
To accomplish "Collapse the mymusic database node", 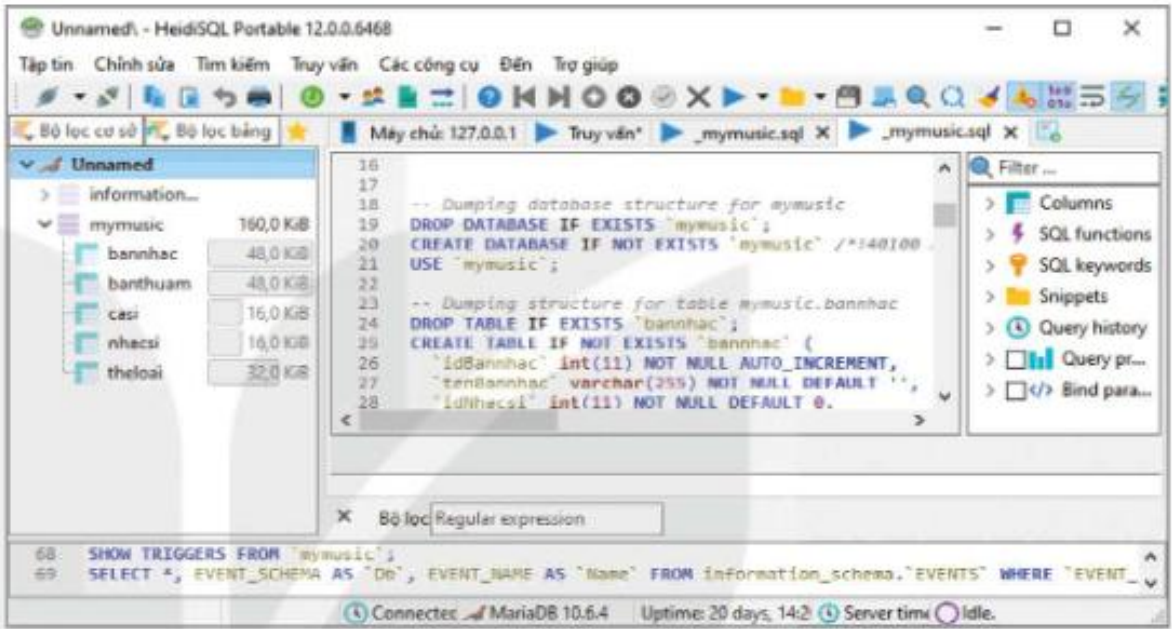I will click(x=45, y=224).
